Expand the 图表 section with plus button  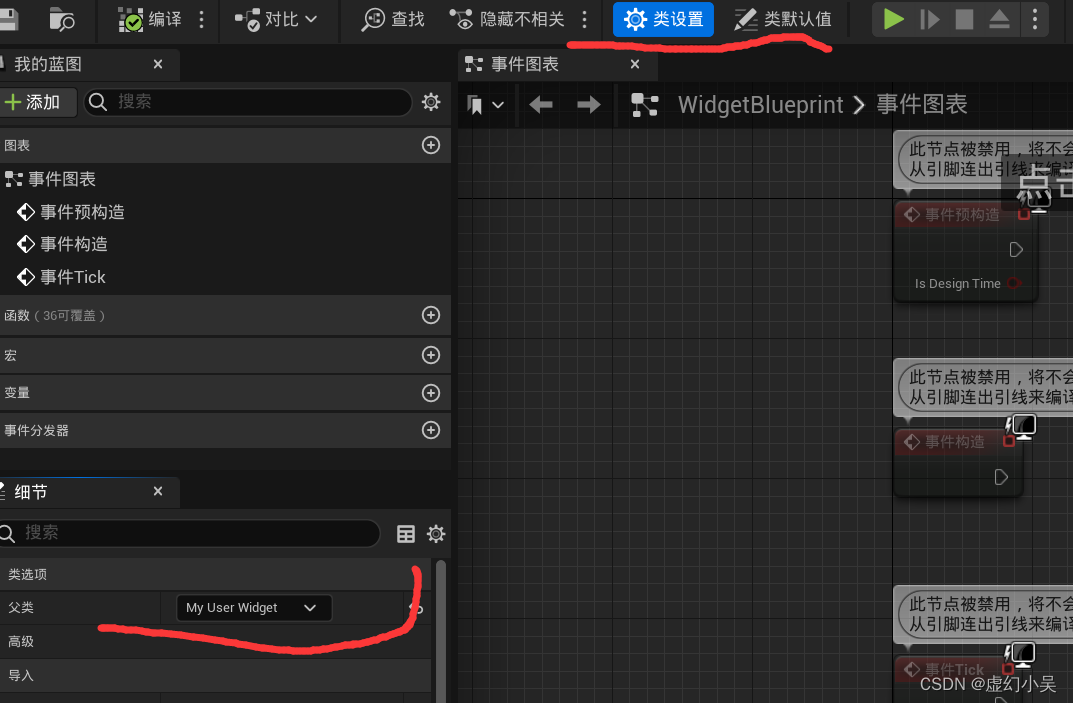[x=431, y=145]
